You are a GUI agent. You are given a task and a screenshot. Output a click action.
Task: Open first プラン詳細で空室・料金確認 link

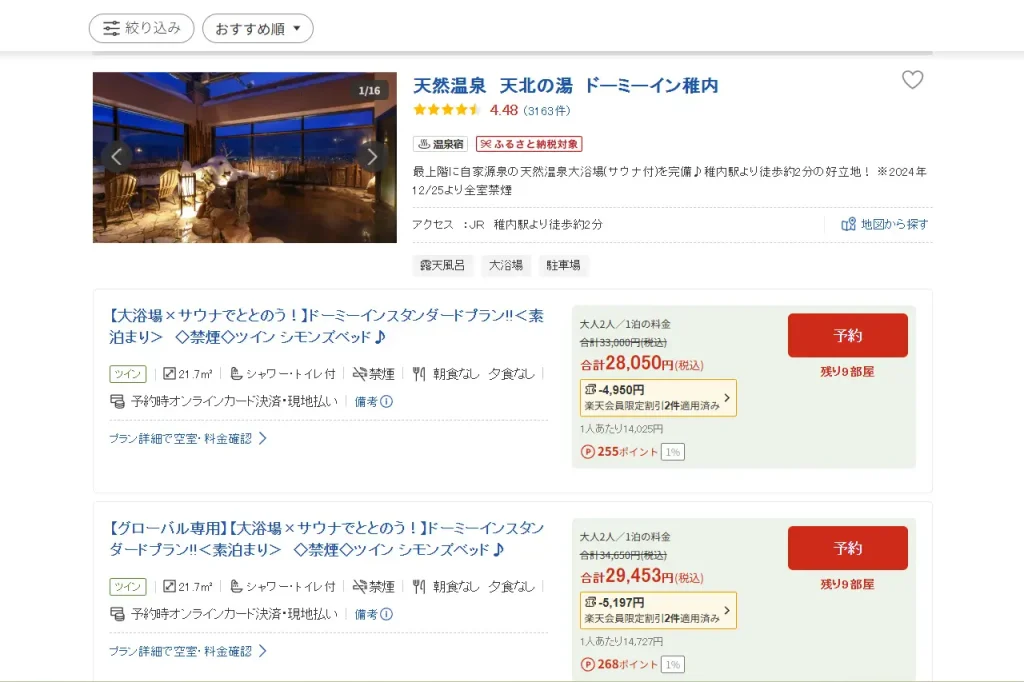(188, 438)
